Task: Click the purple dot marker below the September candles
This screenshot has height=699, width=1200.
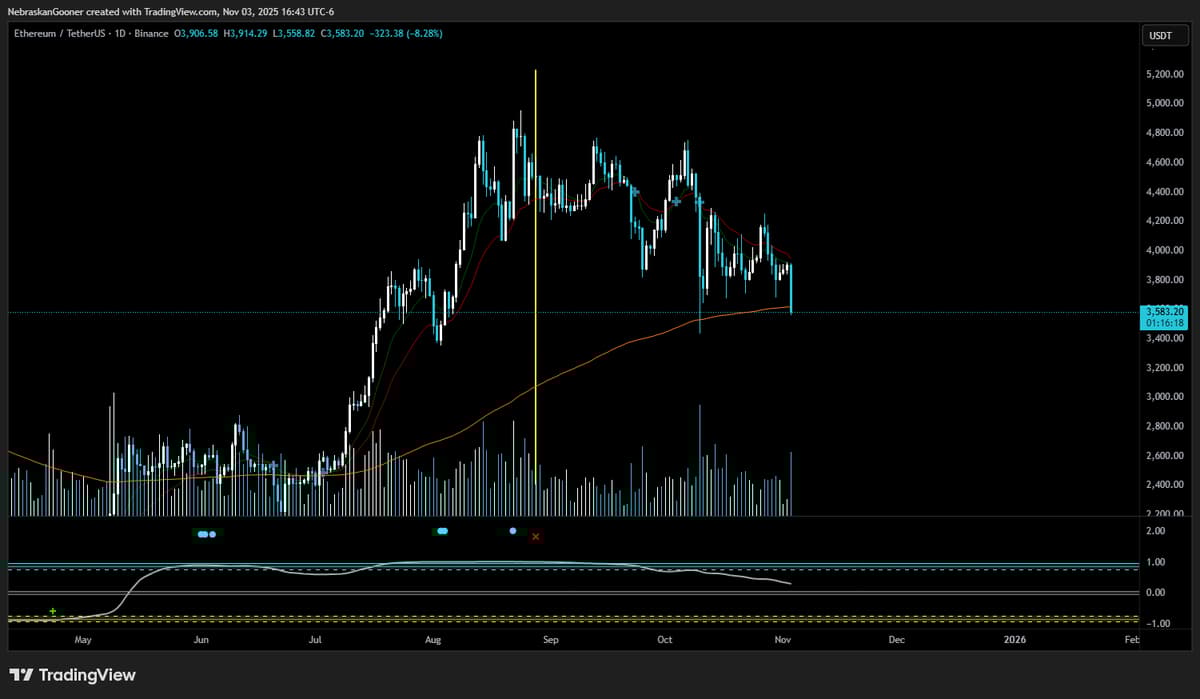Action: (x=512, y=531)
